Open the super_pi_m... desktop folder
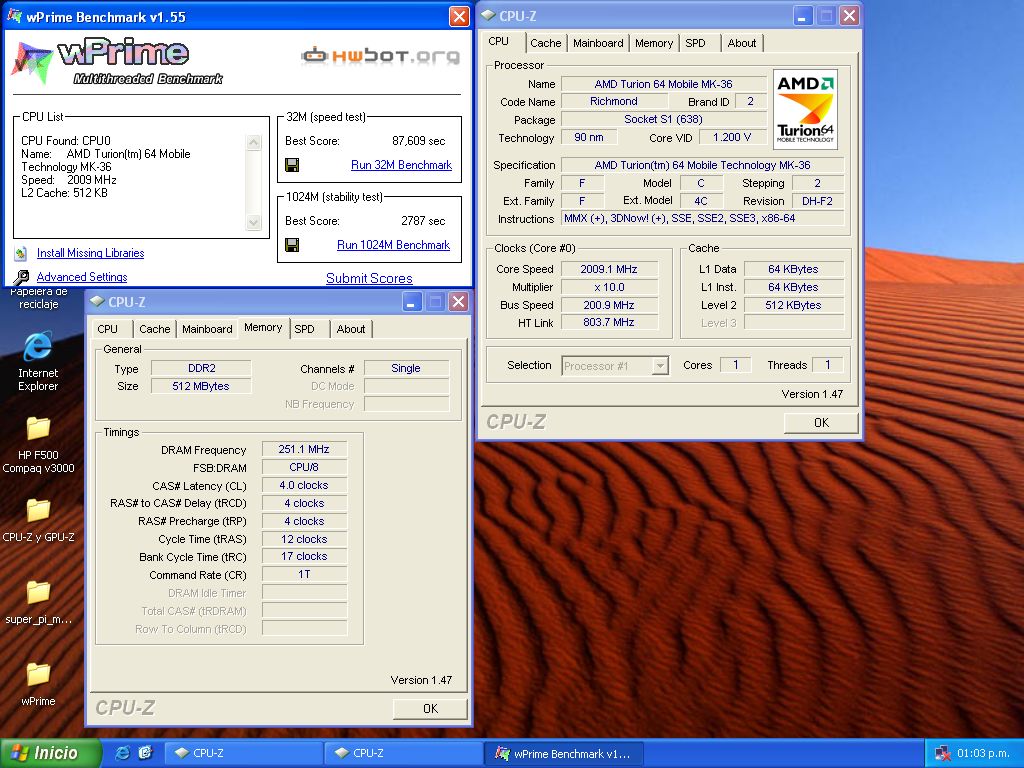This screenshot has width=1024, height=768. [38, 602]
